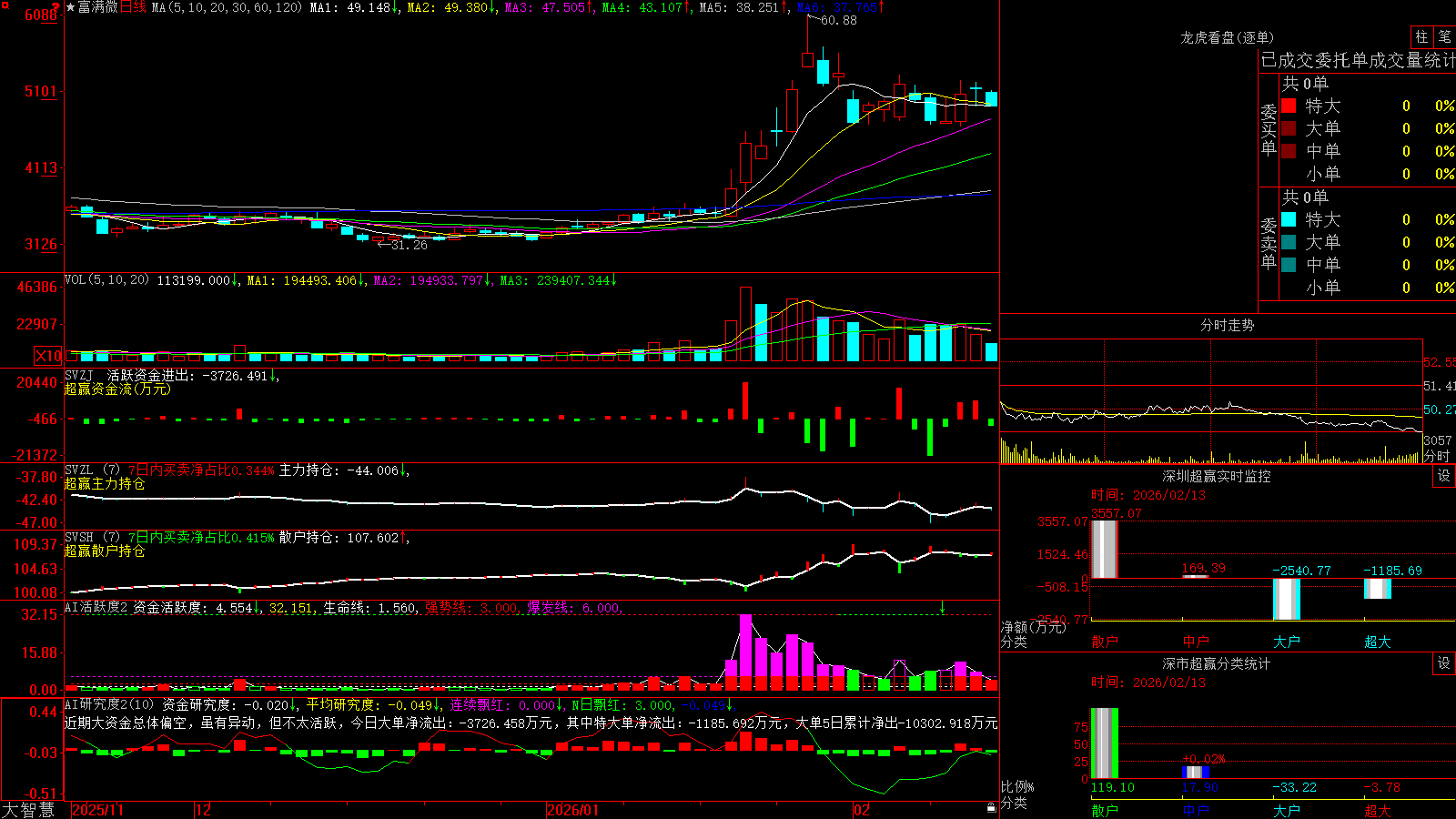Screen dimensions: 1456x819
Task: Click the 分时走势 panel title
Action: (1228, 325)
